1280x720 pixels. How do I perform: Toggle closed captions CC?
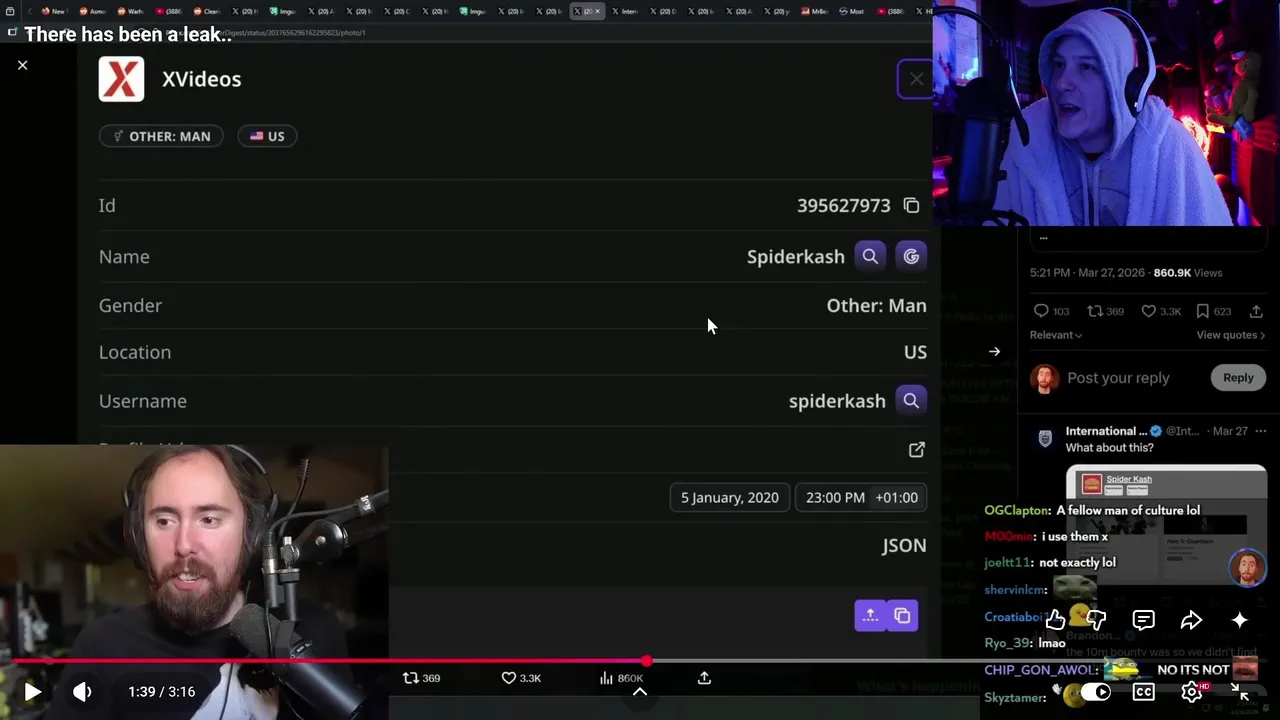pos(1143,692)
